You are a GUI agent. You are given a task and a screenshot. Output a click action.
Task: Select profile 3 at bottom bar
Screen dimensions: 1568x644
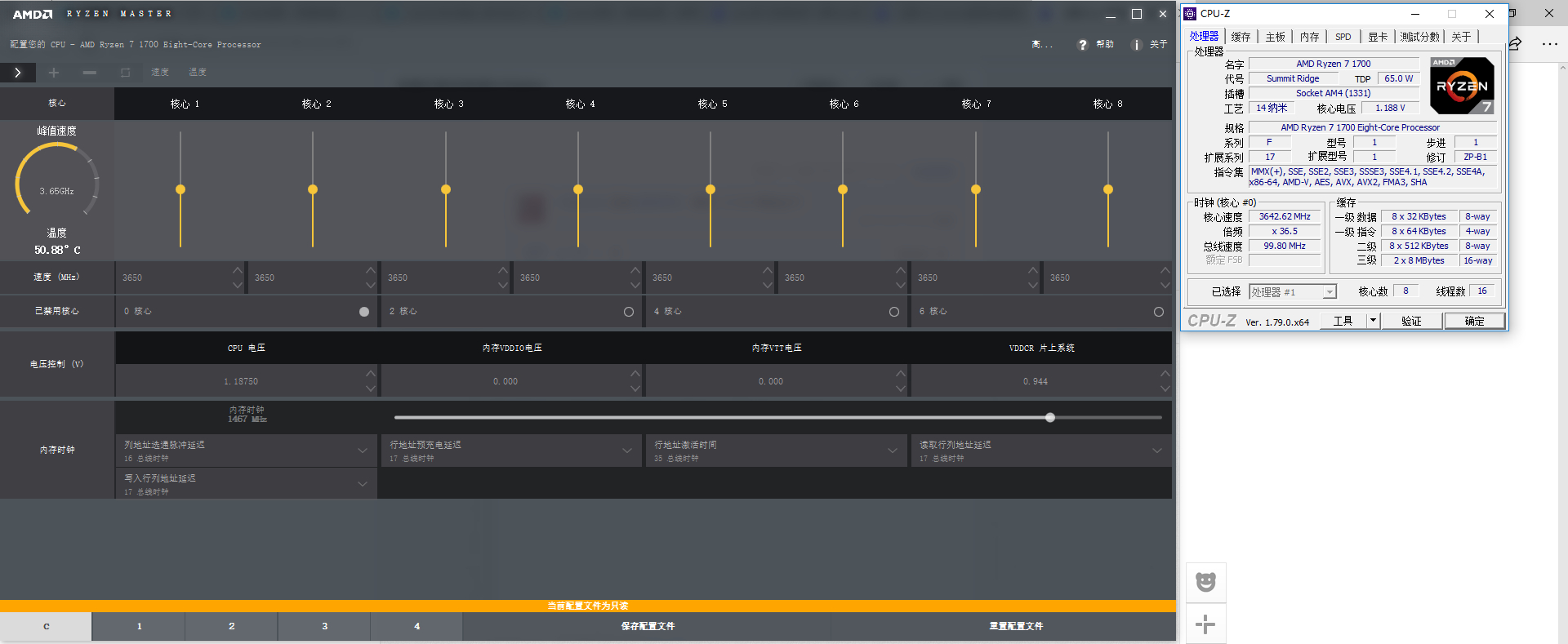coord(324,626)
